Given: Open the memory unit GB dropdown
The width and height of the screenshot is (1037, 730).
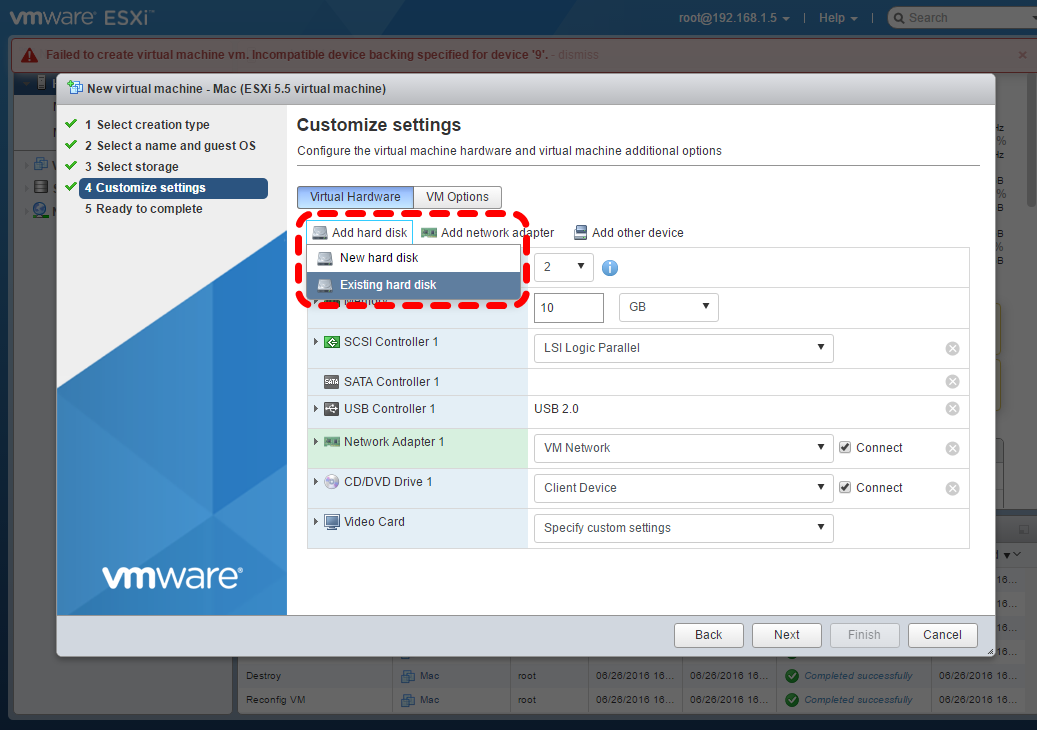Looking at the screenshot, I should point(669,307).
